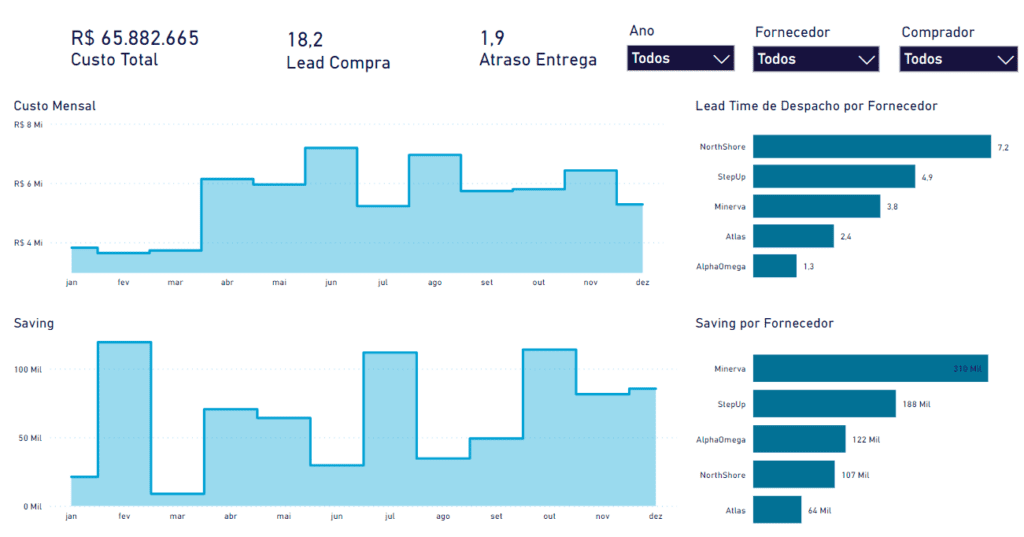Select the Atlas lead time bar
The image size is (1024, 537).
point(793,236)
